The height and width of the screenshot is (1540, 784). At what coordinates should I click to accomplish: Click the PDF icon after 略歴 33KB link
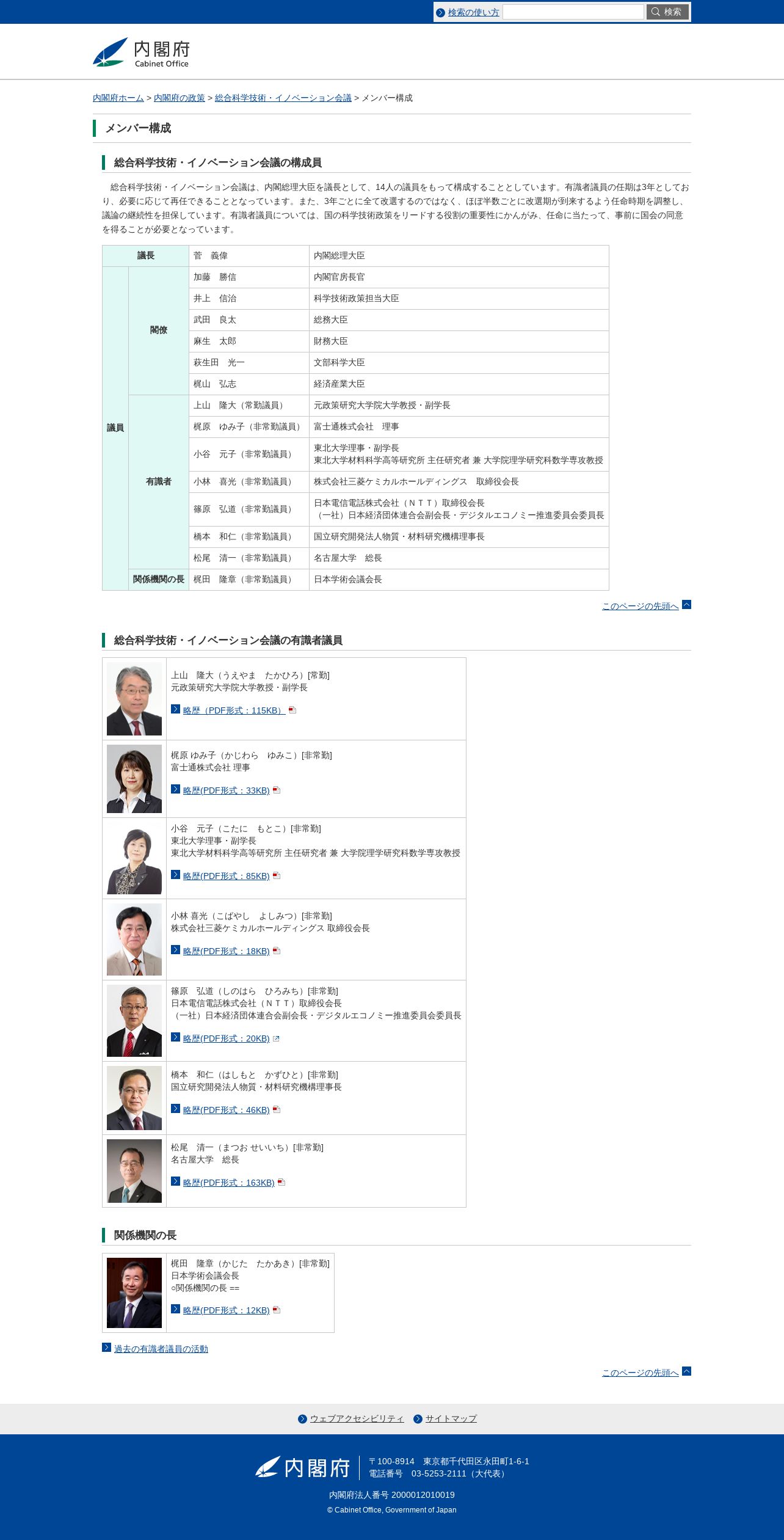(x=276, y=790)
